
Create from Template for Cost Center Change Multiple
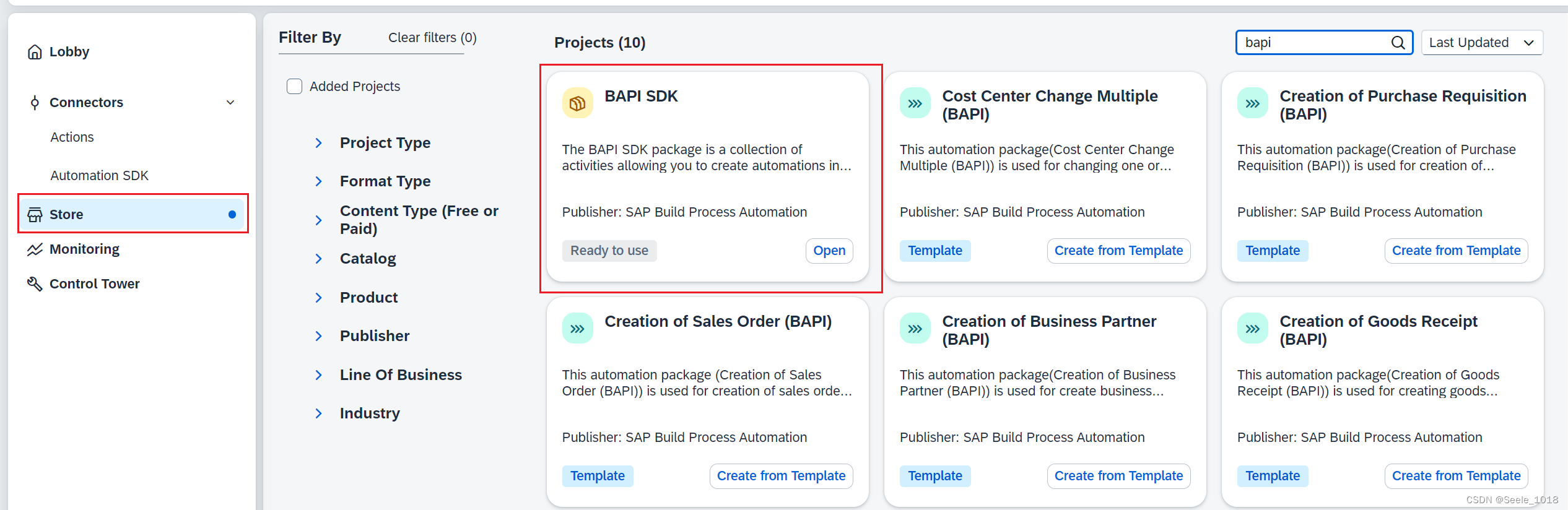1118,251
